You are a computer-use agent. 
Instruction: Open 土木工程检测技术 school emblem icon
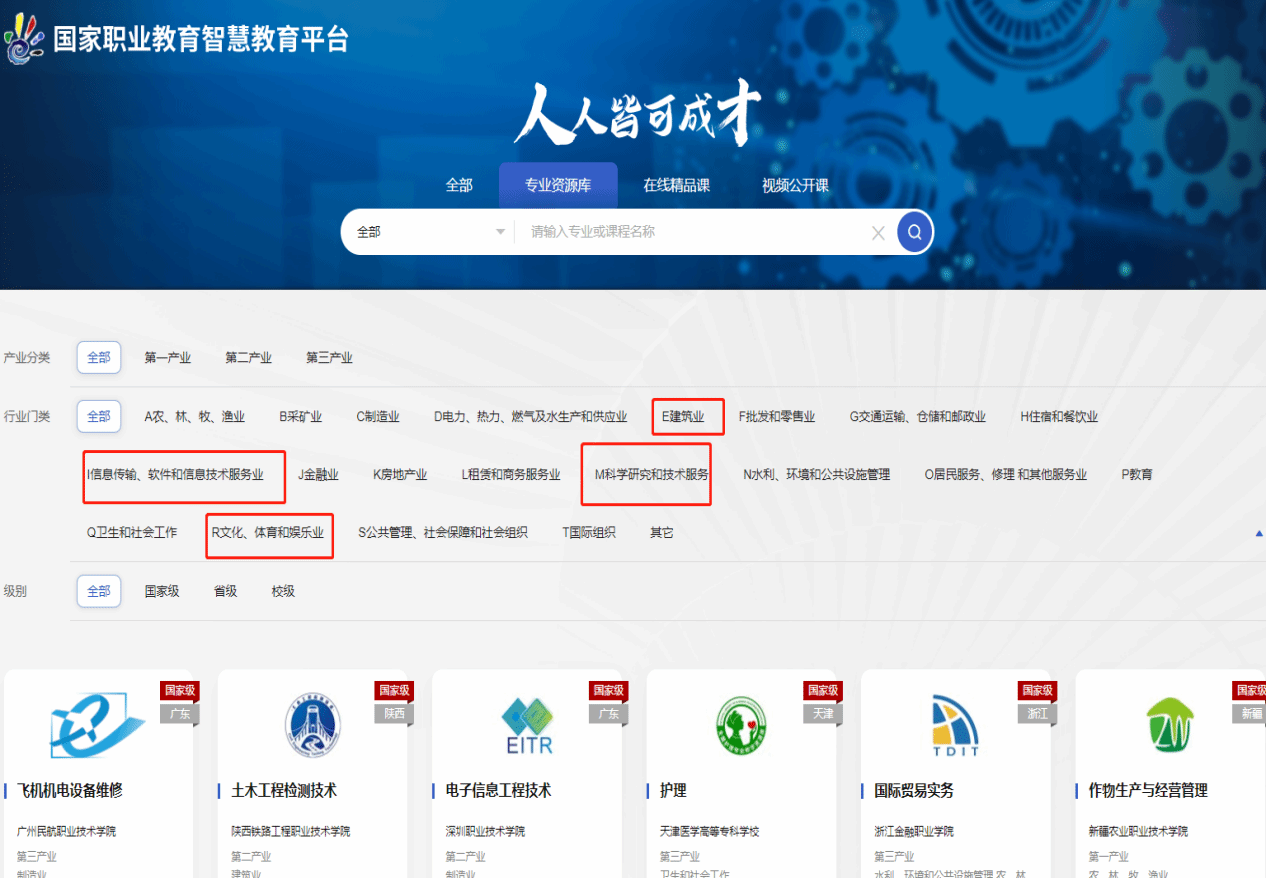pyautogui.click(x=312, y=724)
